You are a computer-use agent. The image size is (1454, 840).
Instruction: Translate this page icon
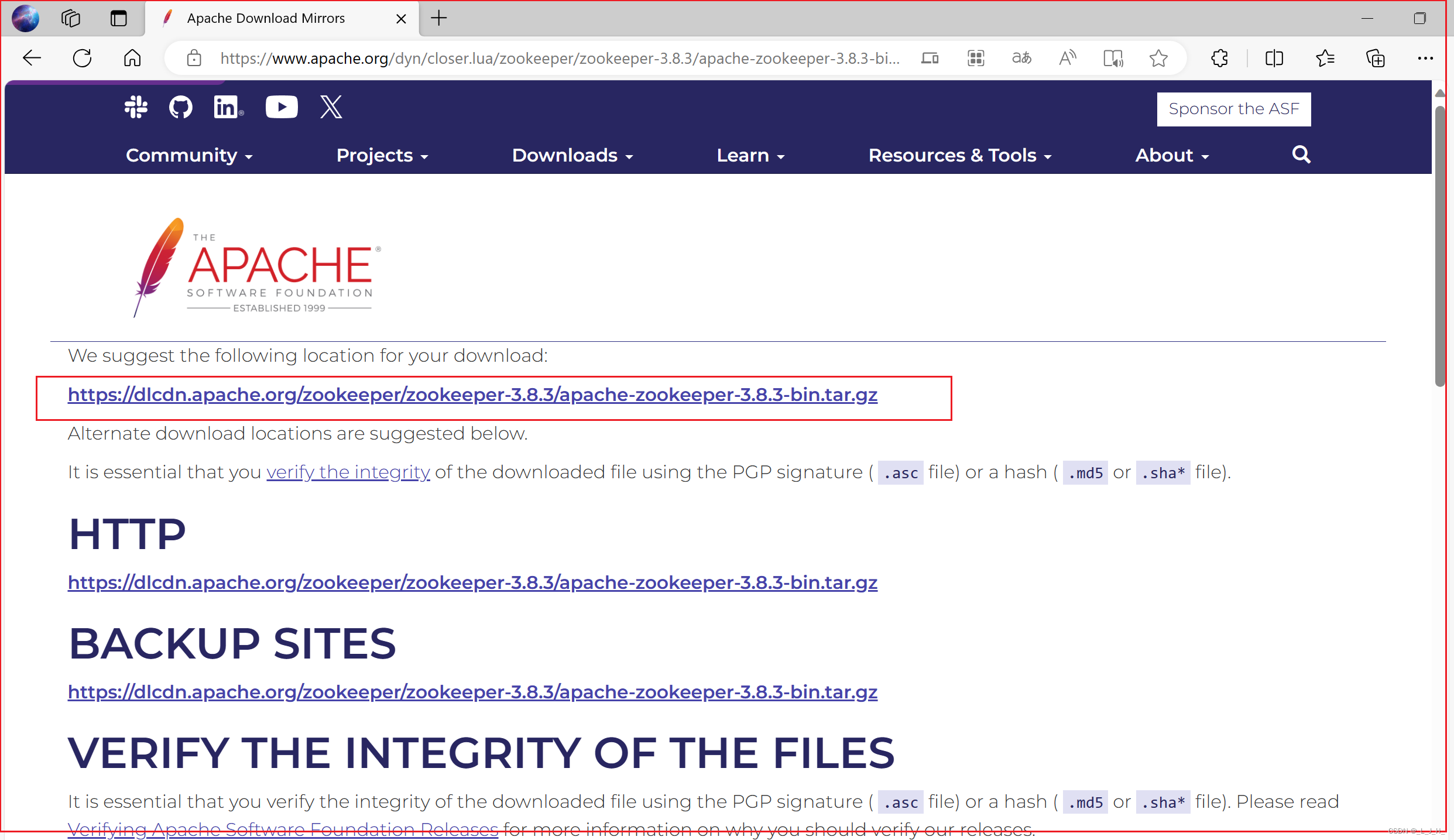pyautogui.click(x=1021, y=58)
